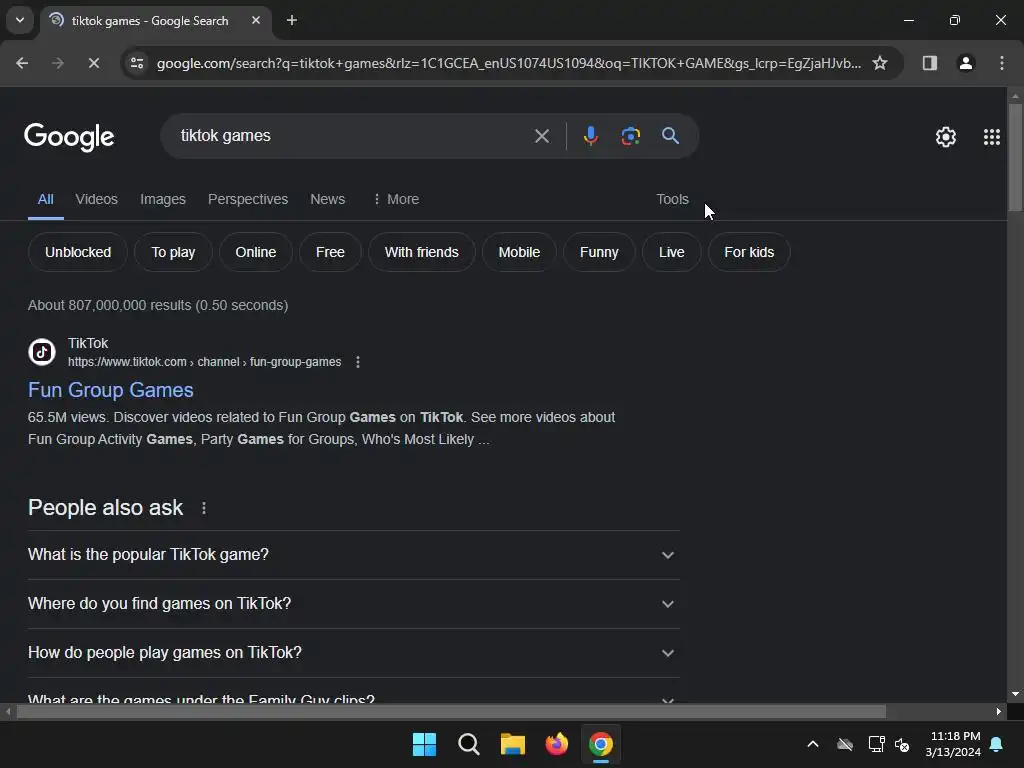Viewport: 1024px width, 768px height.
Task: Open the More search filters menu
Action: [x=396, y=199]
